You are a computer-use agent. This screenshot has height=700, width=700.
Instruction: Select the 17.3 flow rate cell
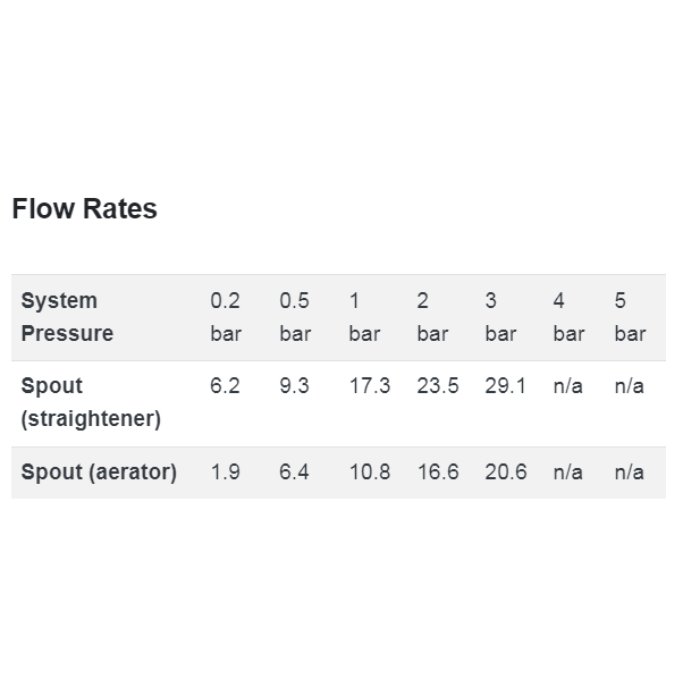pyautogui.click(x=370, y=386)
